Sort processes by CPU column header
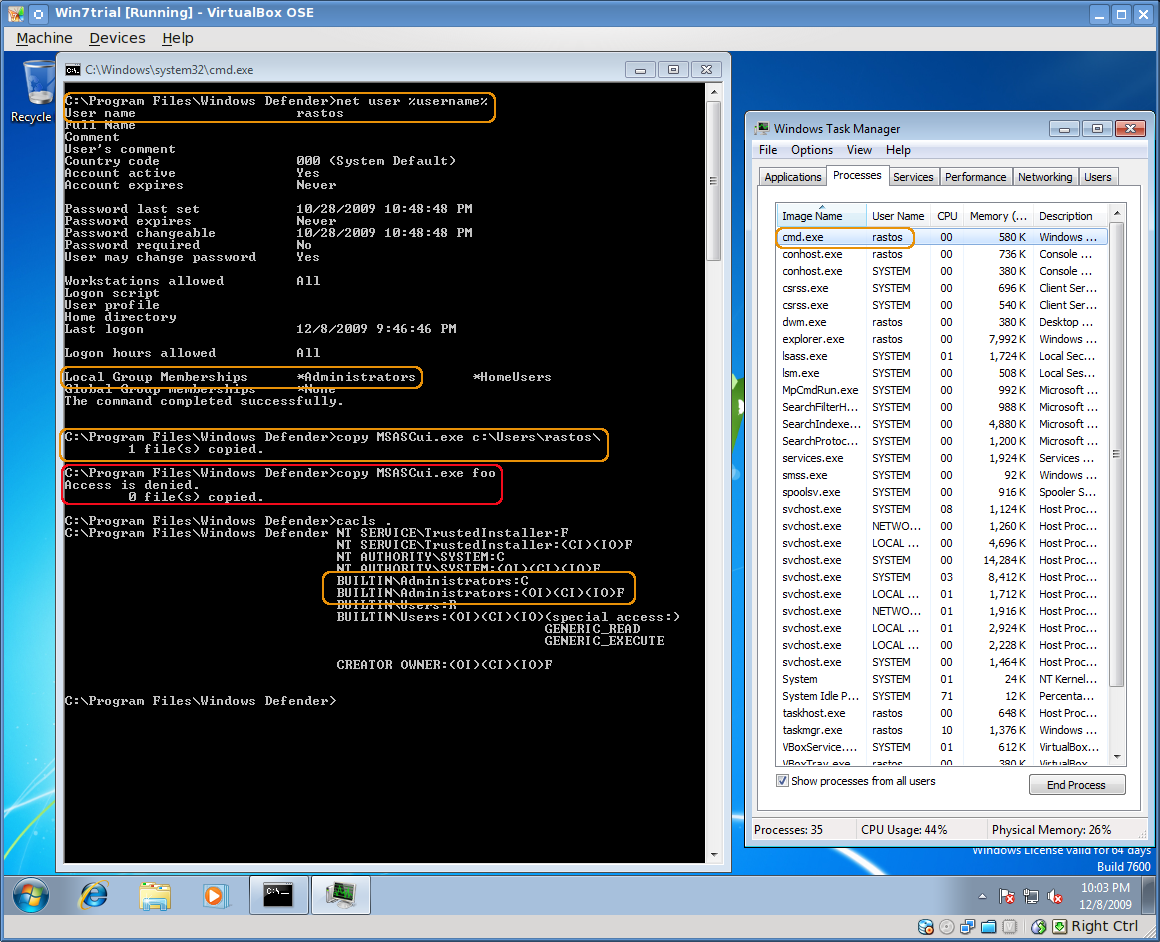This screenshot has height=942, width=1160. [x=947, y=216]
